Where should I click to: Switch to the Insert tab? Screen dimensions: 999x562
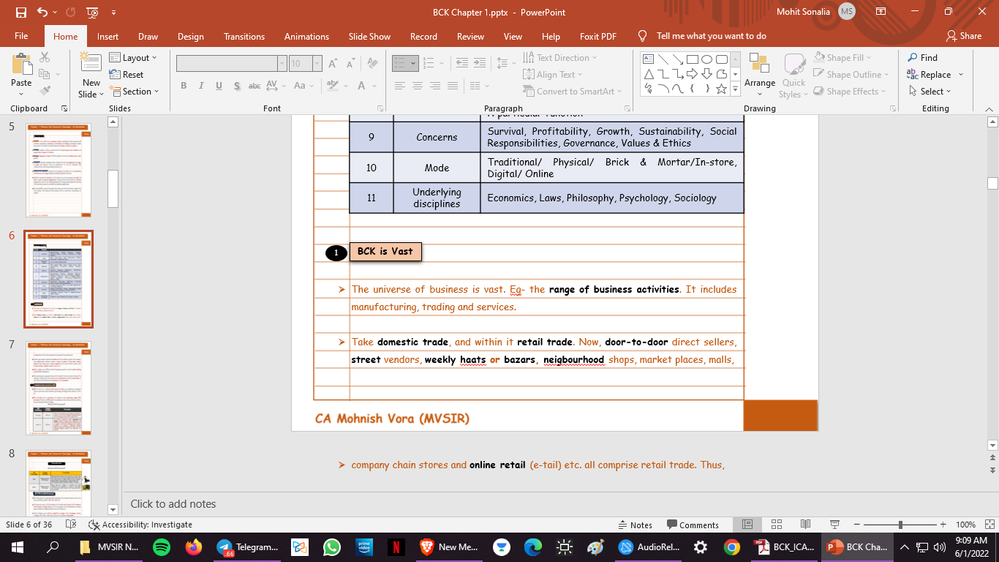[108, 36]
